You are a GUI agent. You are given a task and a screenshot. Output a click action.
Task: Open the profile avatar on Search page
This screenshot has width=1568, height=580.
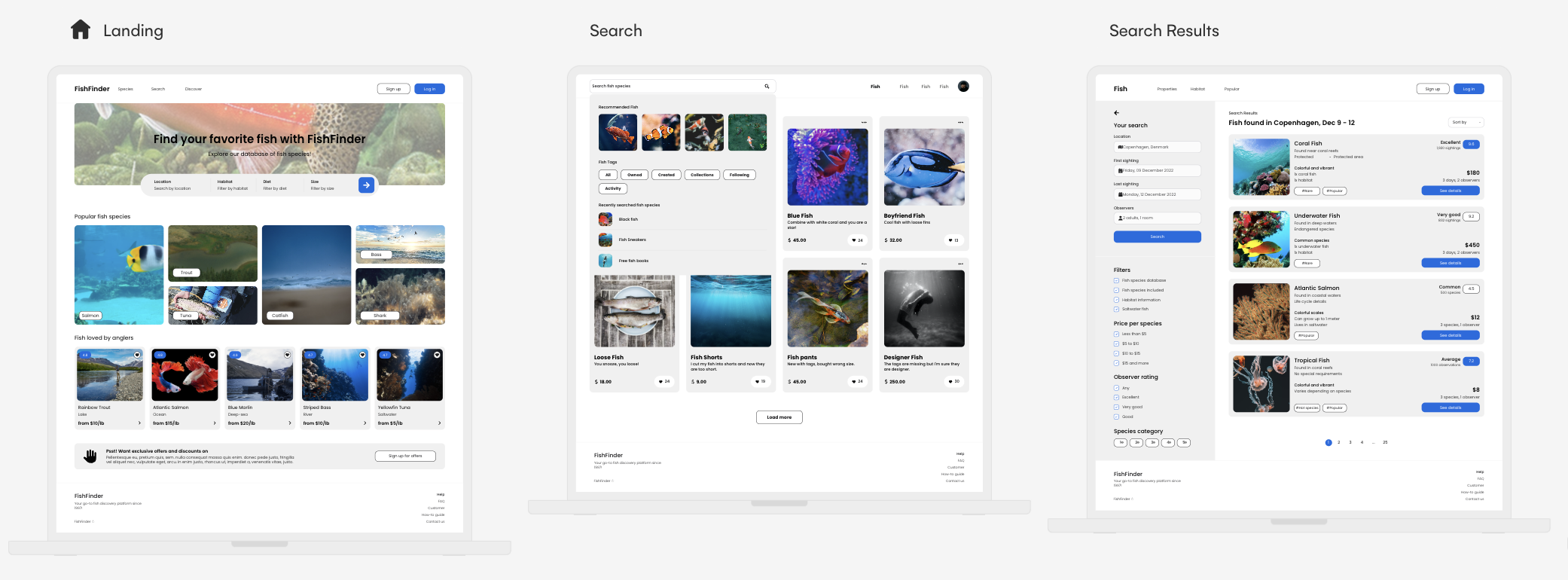click(x=963, y=86)
